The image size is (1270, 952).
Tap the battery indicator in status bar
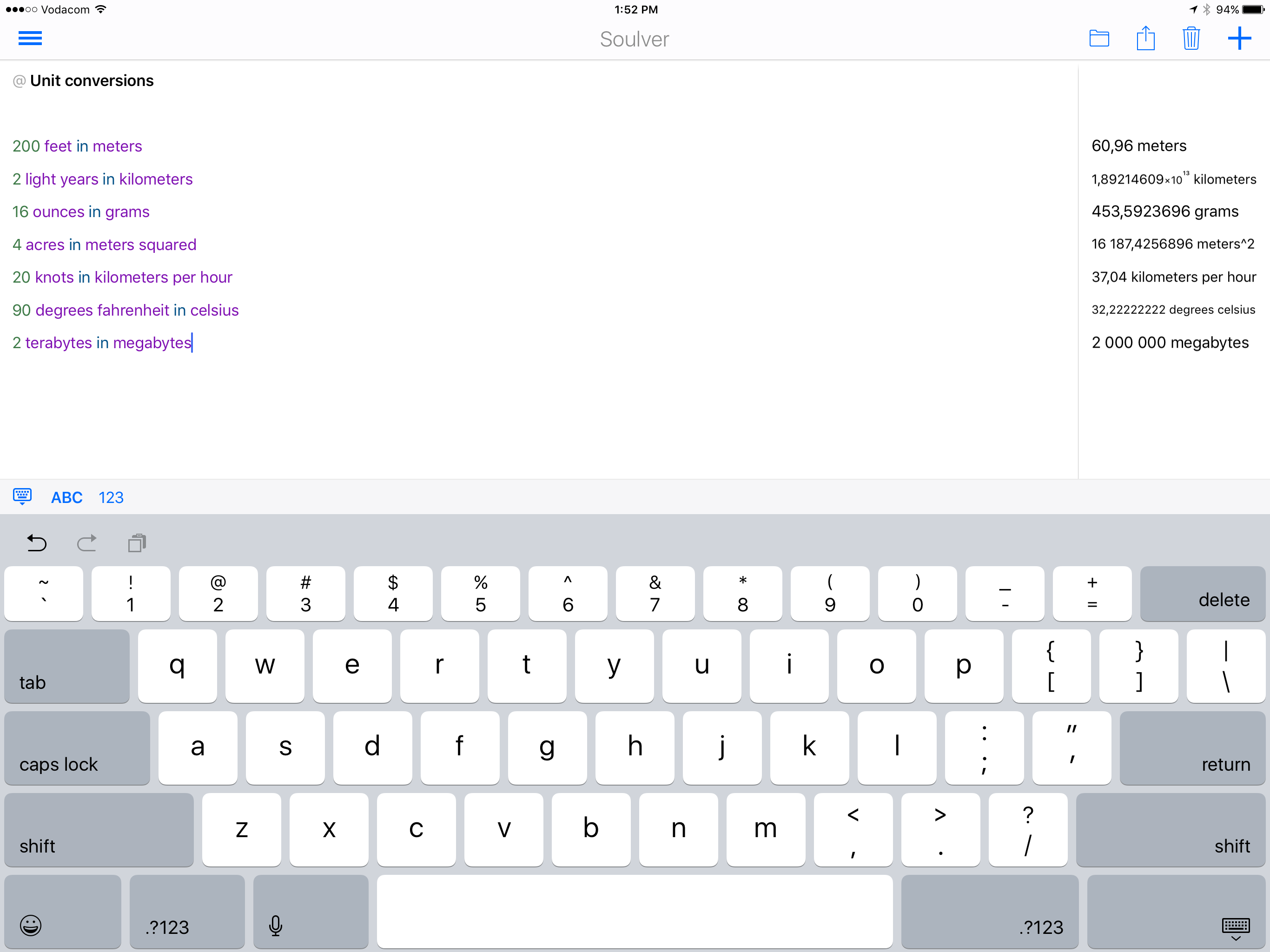pyautogui.click(x=1253, y=10)
